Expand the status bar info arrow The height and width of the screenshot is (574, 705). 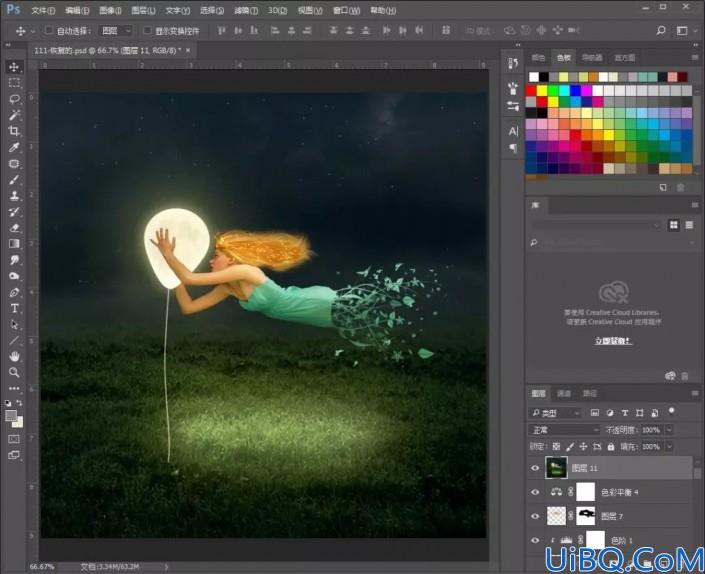166,567
